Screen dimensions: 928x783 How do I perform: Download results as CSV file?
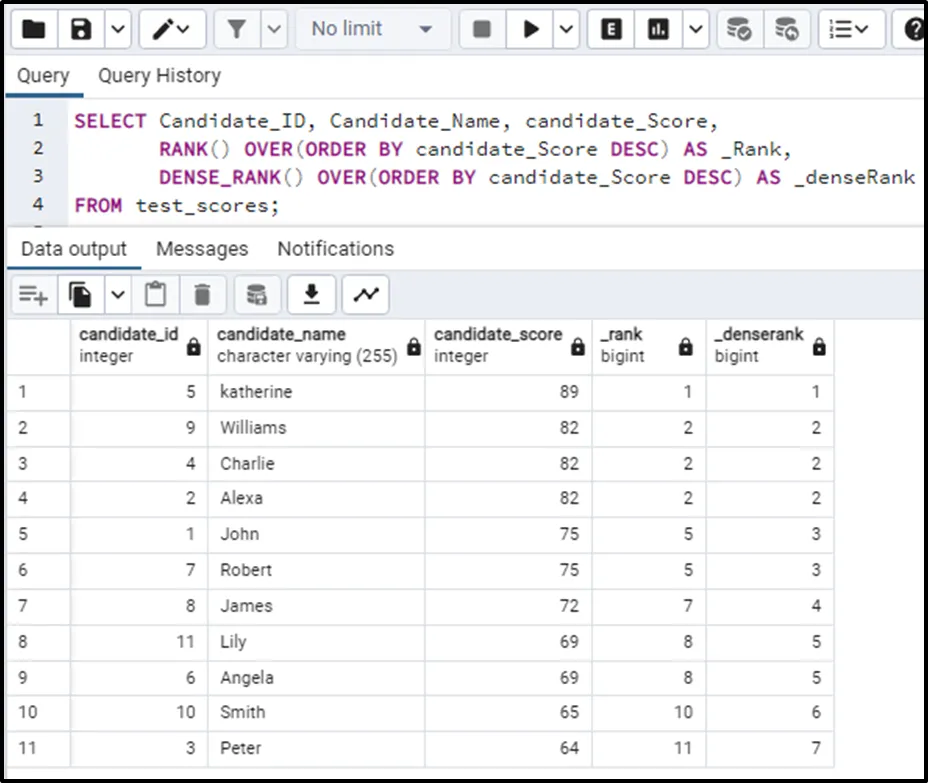click(311, 294)
